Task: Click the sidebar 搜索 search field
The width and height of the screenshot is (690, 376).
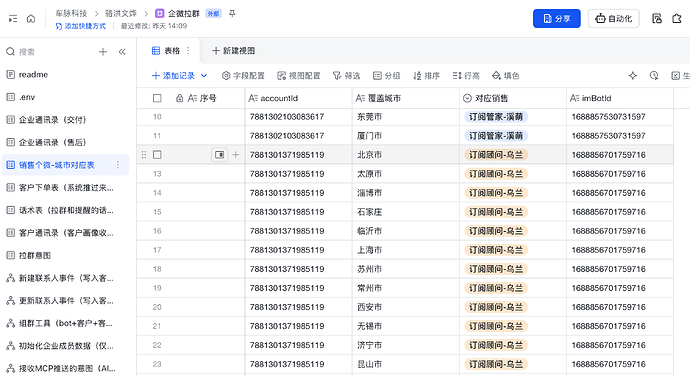Action: tap(48, 52)
